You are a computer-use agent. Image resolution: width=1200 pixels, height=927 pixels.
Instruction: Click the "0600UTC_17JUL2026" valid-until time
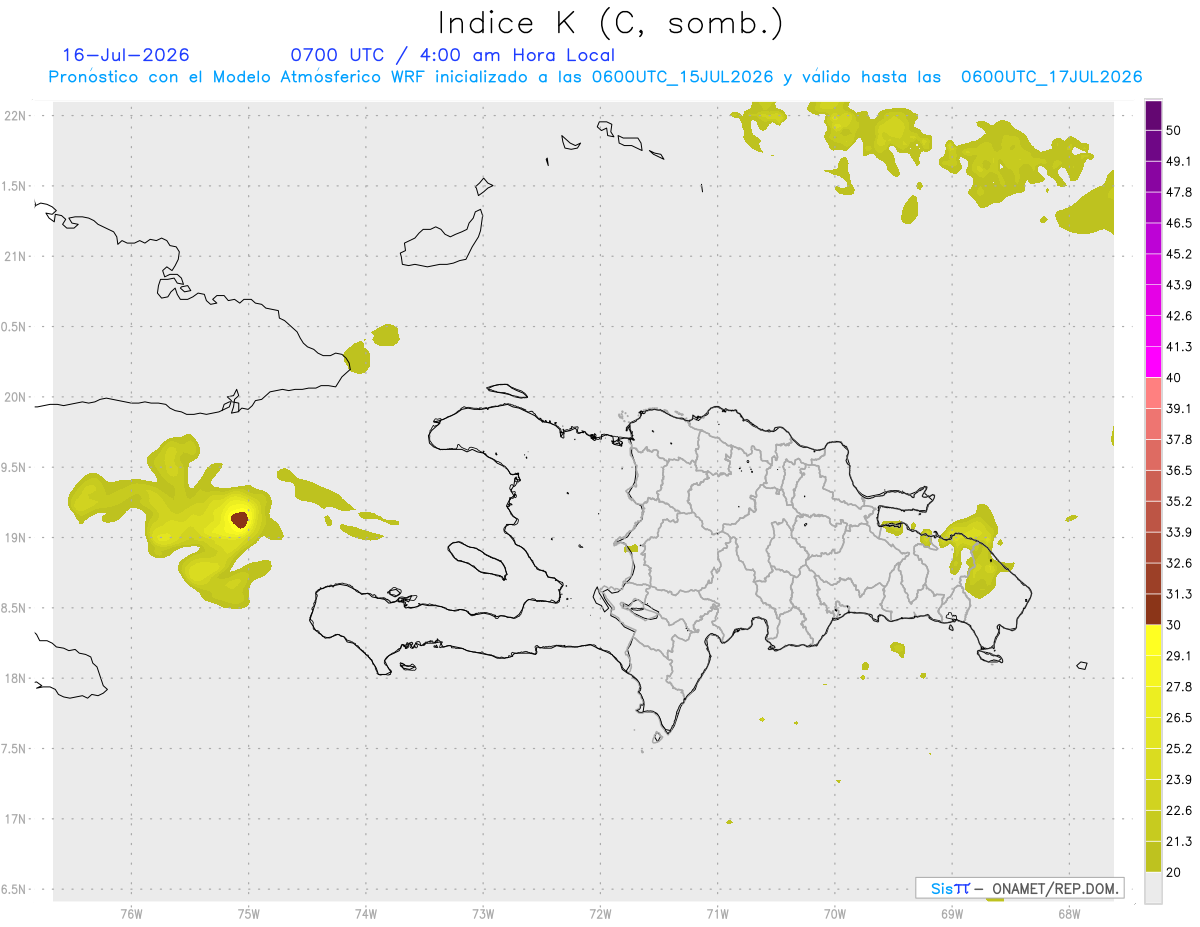[x=1051, y=77]
